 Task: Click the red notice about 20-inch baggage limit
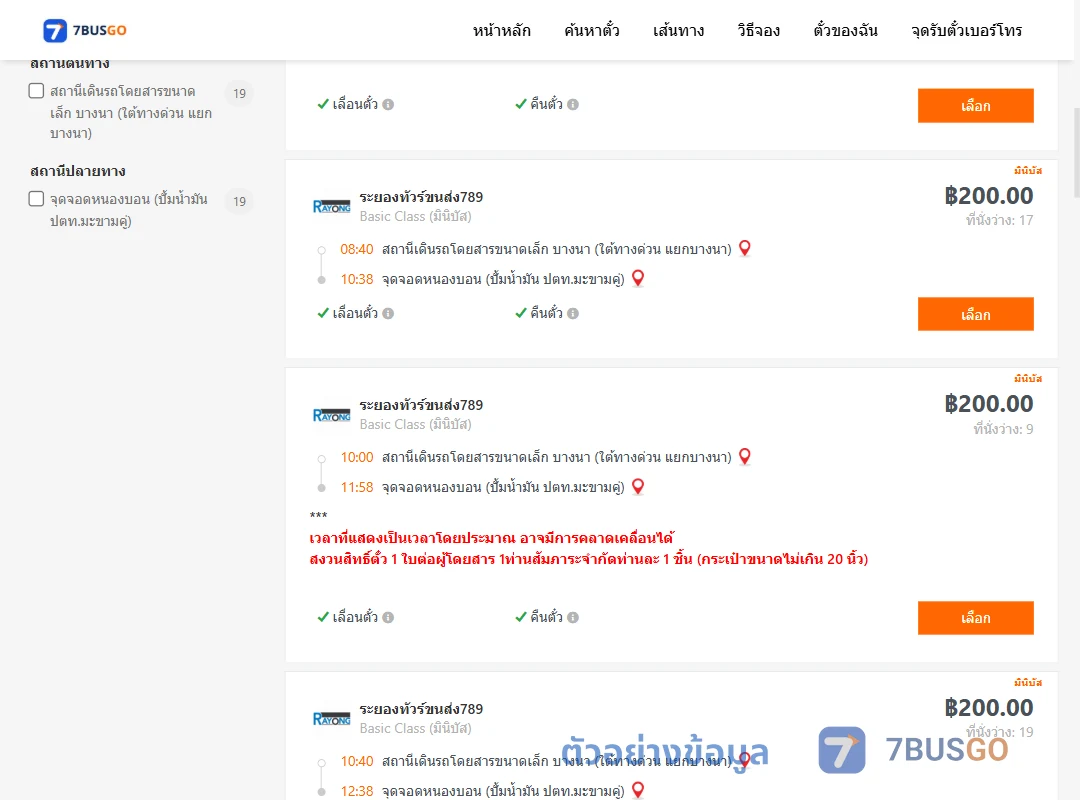tap(589, 559)
